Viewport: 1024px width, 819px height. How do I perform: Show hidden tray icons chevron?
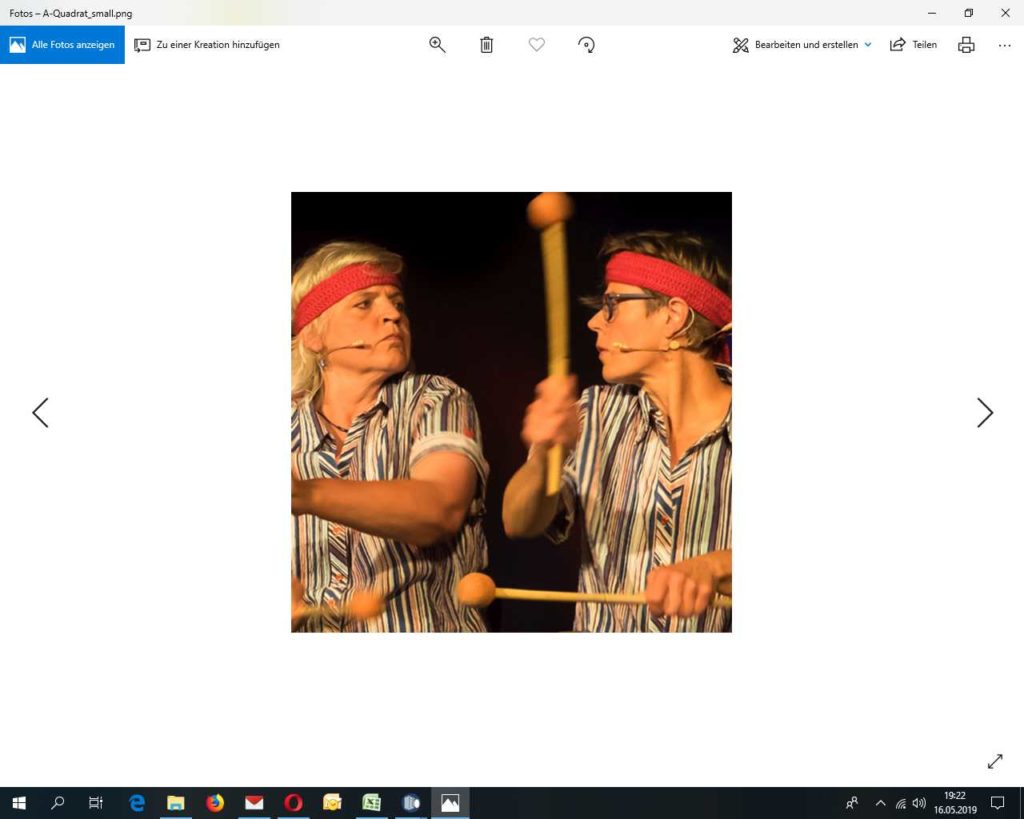880,803
